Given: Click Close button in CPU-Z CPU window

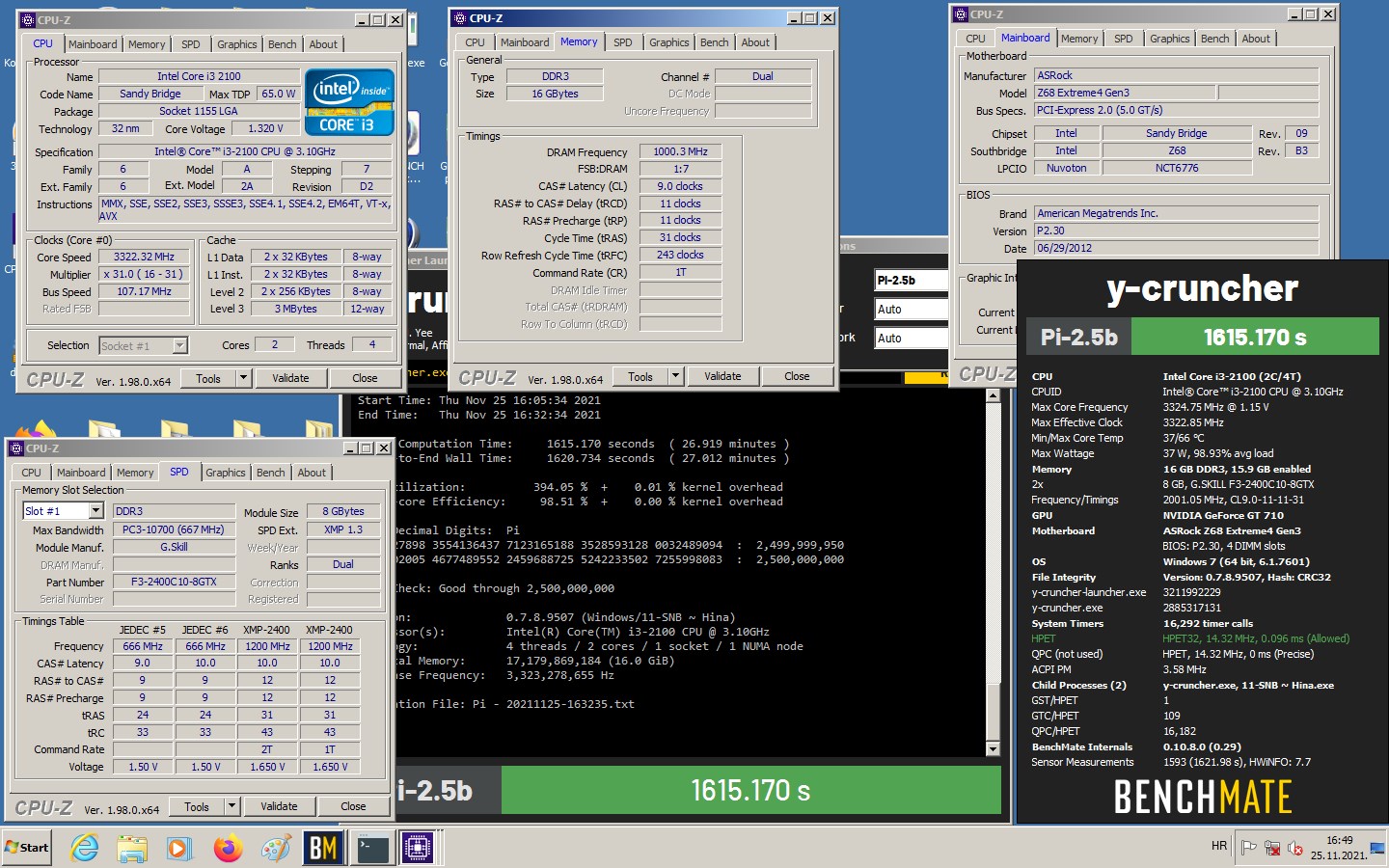Looking at the screenshot, I should click(x=365, y=378).
